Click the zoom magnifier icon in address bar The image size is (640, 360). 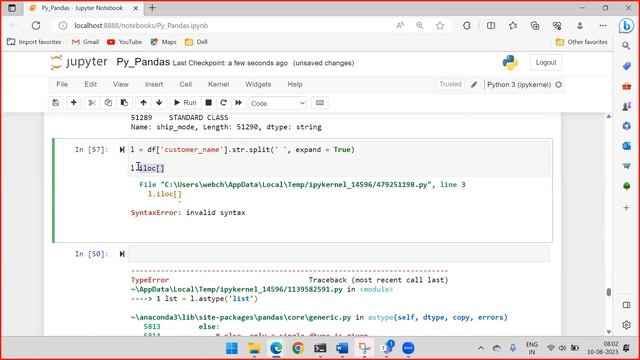coord(420,25)
